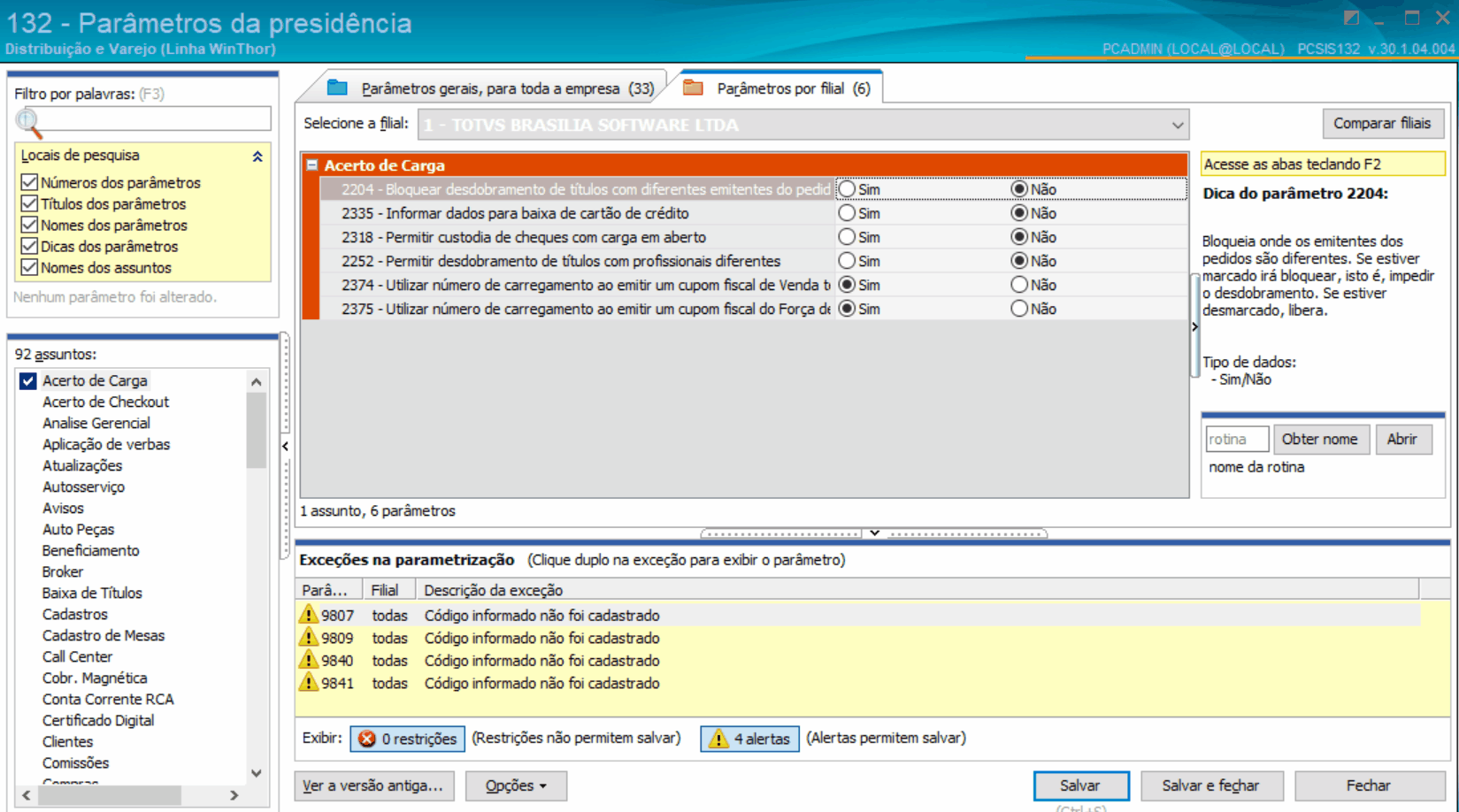Screen dimensions: 1459x812
Task: Select Não for parameter 2374
Action: click(1019, 284)
